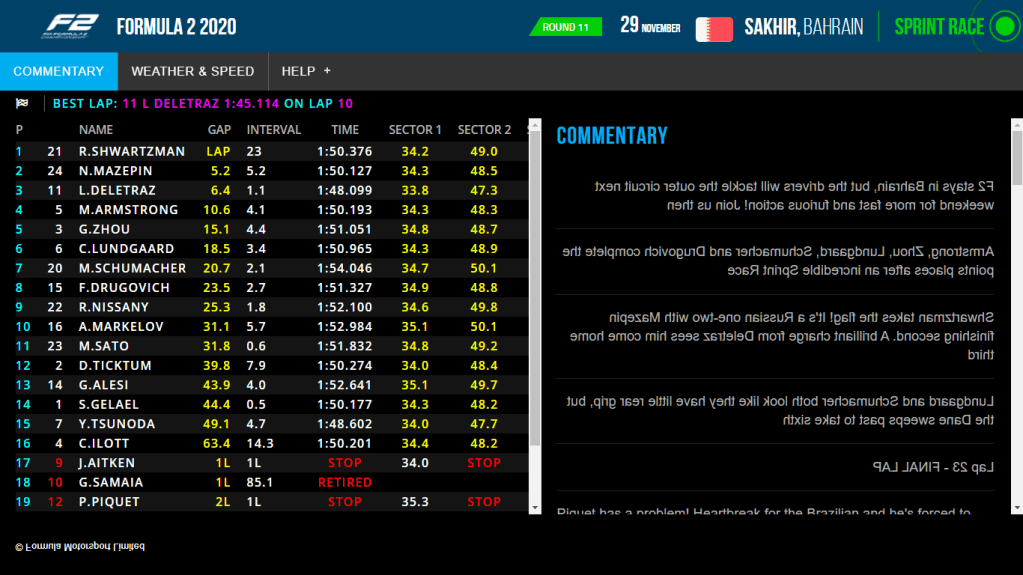Expand the Help menu

point(306,71)
